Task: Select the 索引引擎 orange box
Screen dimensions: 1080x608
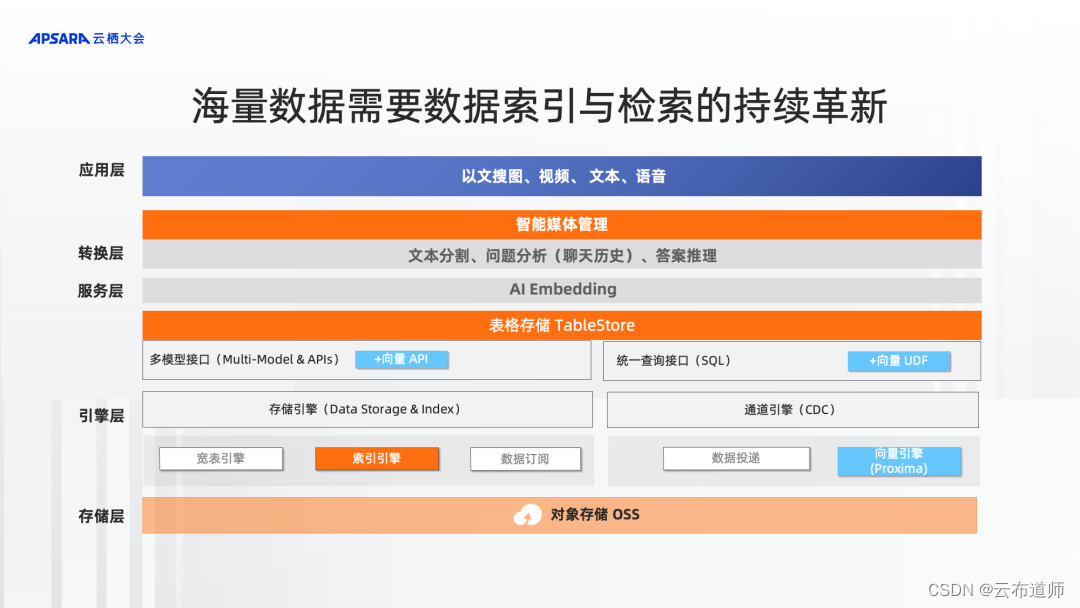Action: (x=377, y=459)
